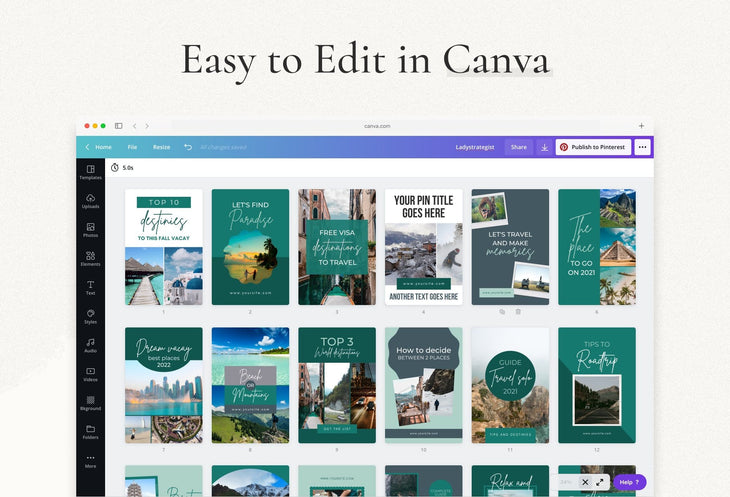Open the File menu
The width and height of the screenshot is (730, 497).
point(132,147)
